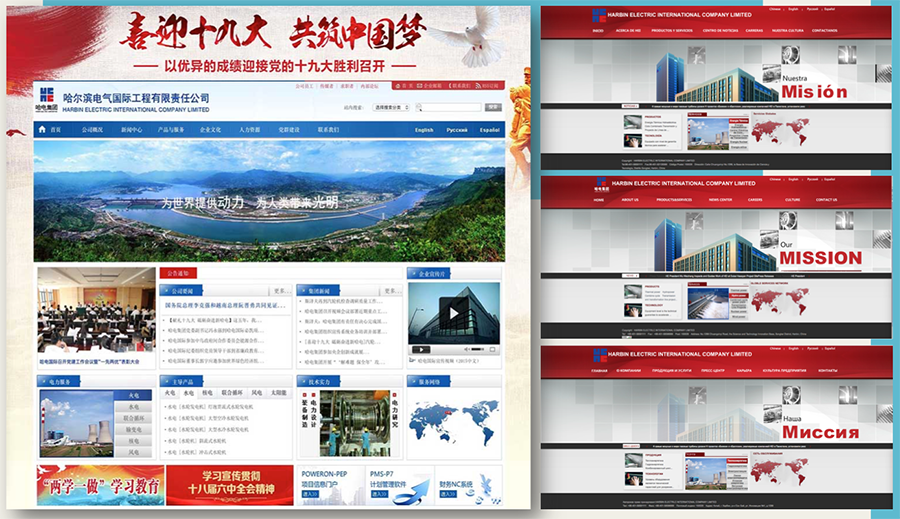The height and width of the screenshot is (519, 900).
Task: Click 更多 beside the company news header
Action: tap(279, 291)
